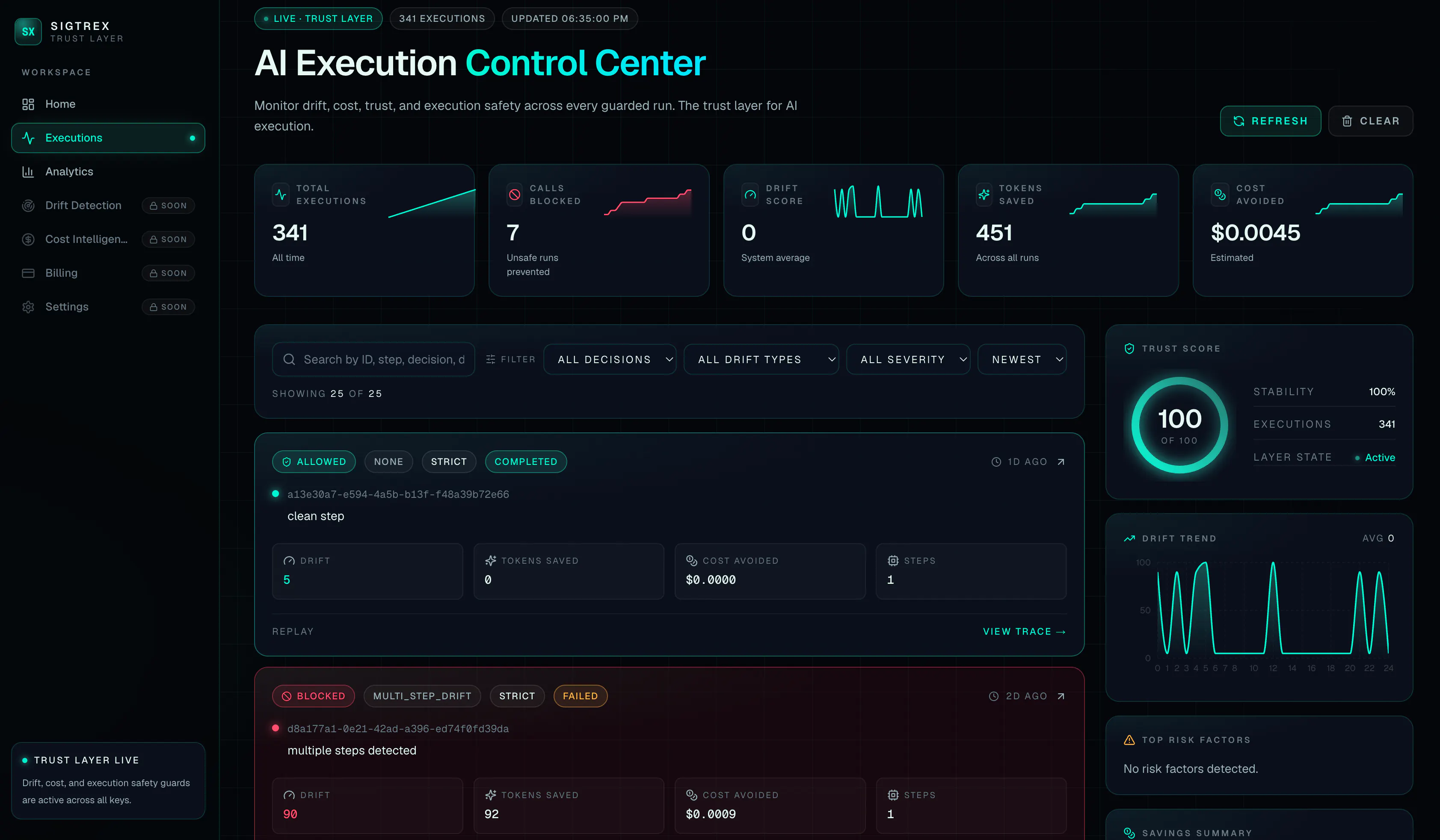1440x840 pixels.
Task: Click the Blocked decision badge
Action: 313,696
